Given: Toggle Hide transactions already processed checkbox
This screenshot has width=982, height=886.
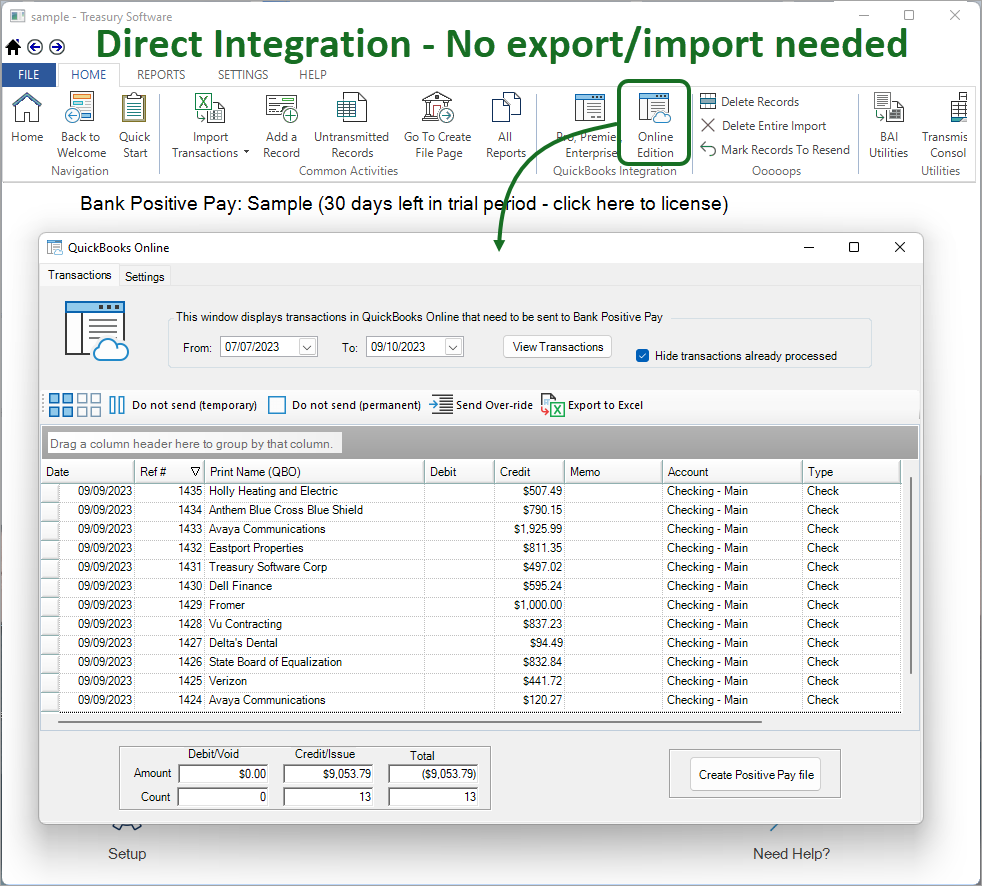Looking at the screenshot, I should click(x=642, y=356).
